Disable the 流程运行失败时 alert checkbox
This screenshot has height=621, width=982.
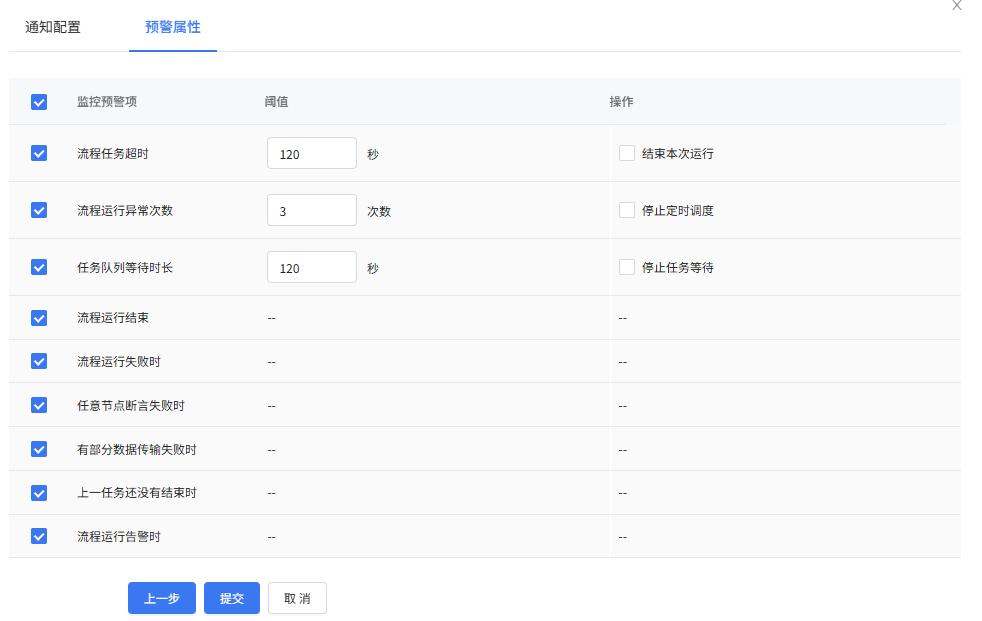click(x=39, y=361)
